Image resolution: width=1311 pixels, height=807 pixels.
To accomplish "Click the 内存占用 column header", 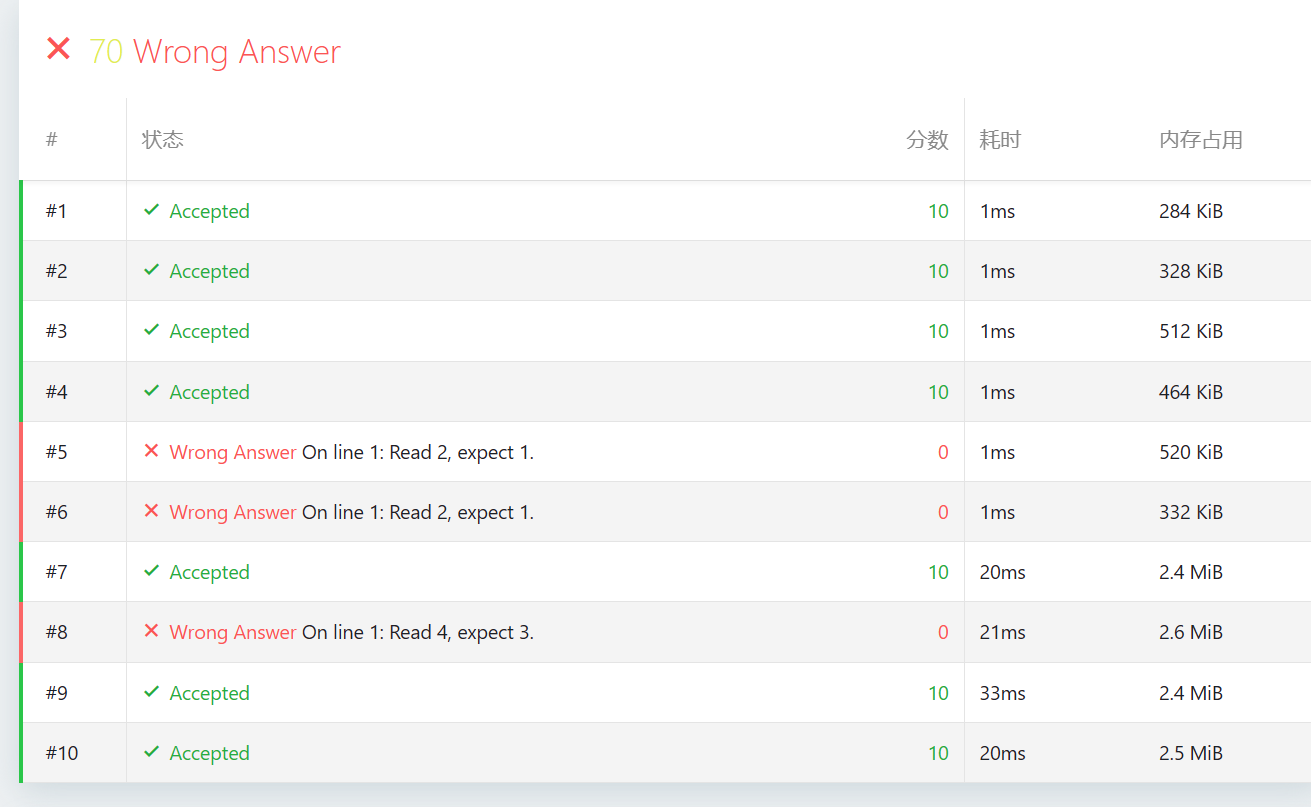I will [x=1201, y=140].
